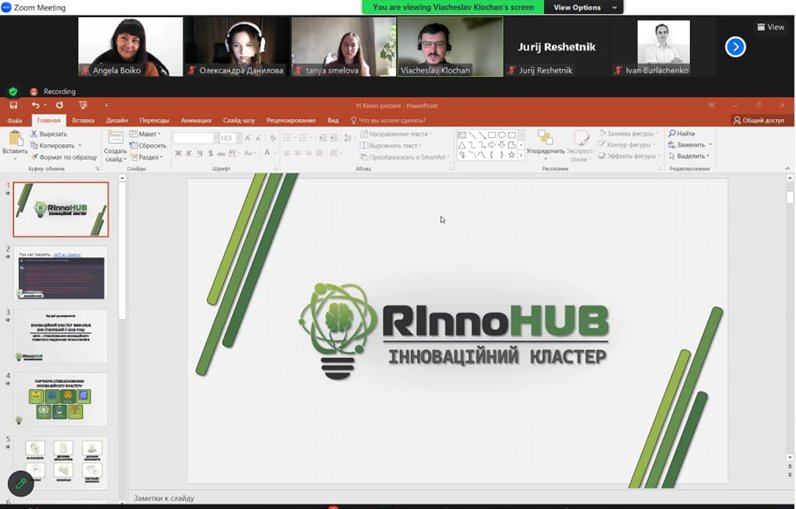Undo the last action in PowerPoint
Image resolution: width=796 pixels, height=509 pixels.
pyautogui.click(x=35, y=105)
